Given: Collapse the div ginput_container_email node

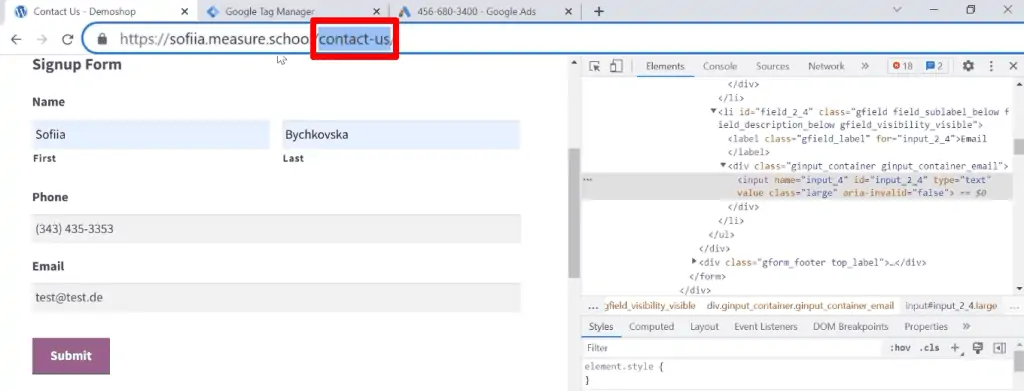Looking at the screenshot, I should click(723, 166).
